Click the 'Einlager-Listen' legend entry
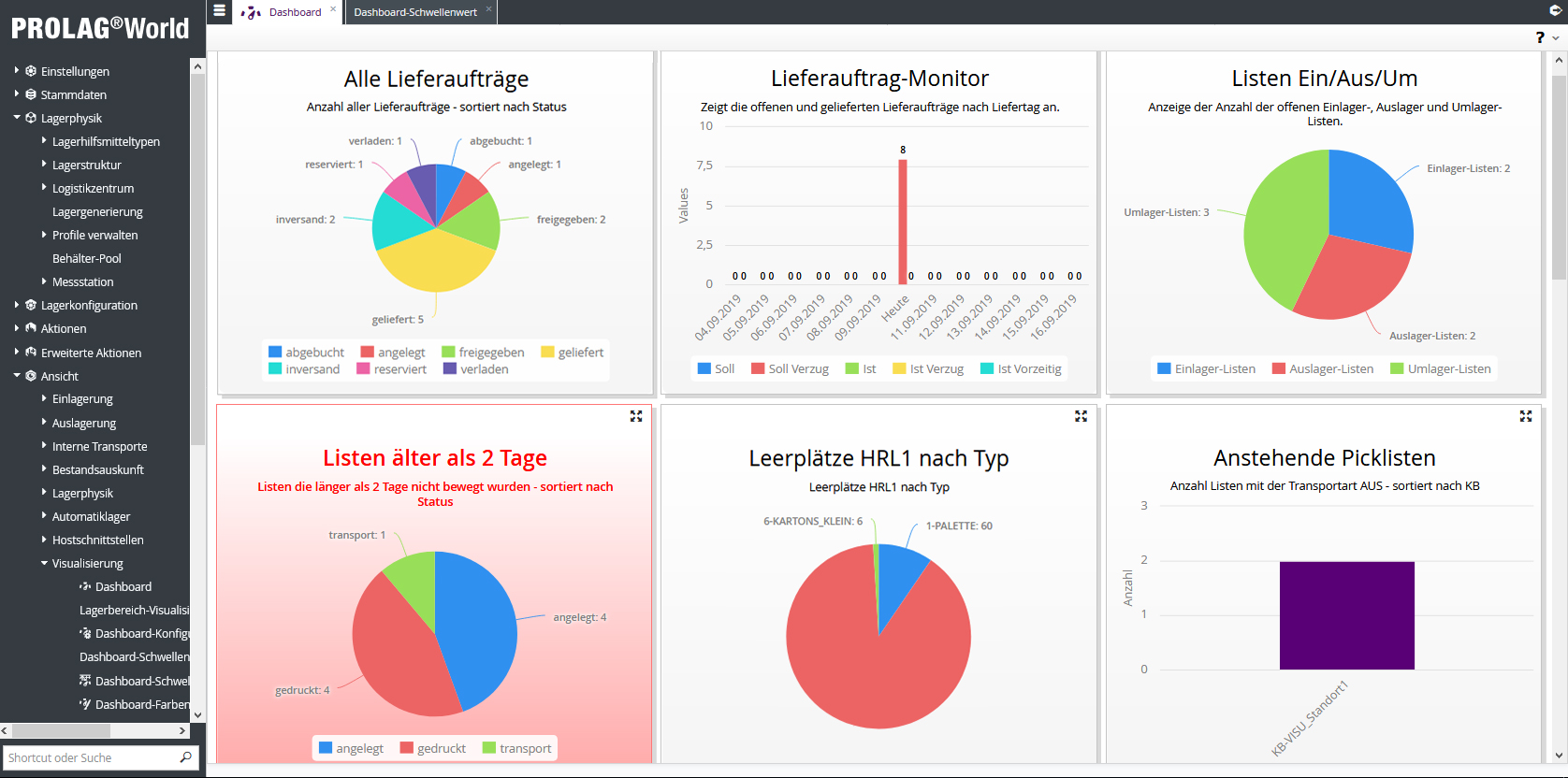The width and height of the screenshot is (1568, 778). pos(1207,368)
